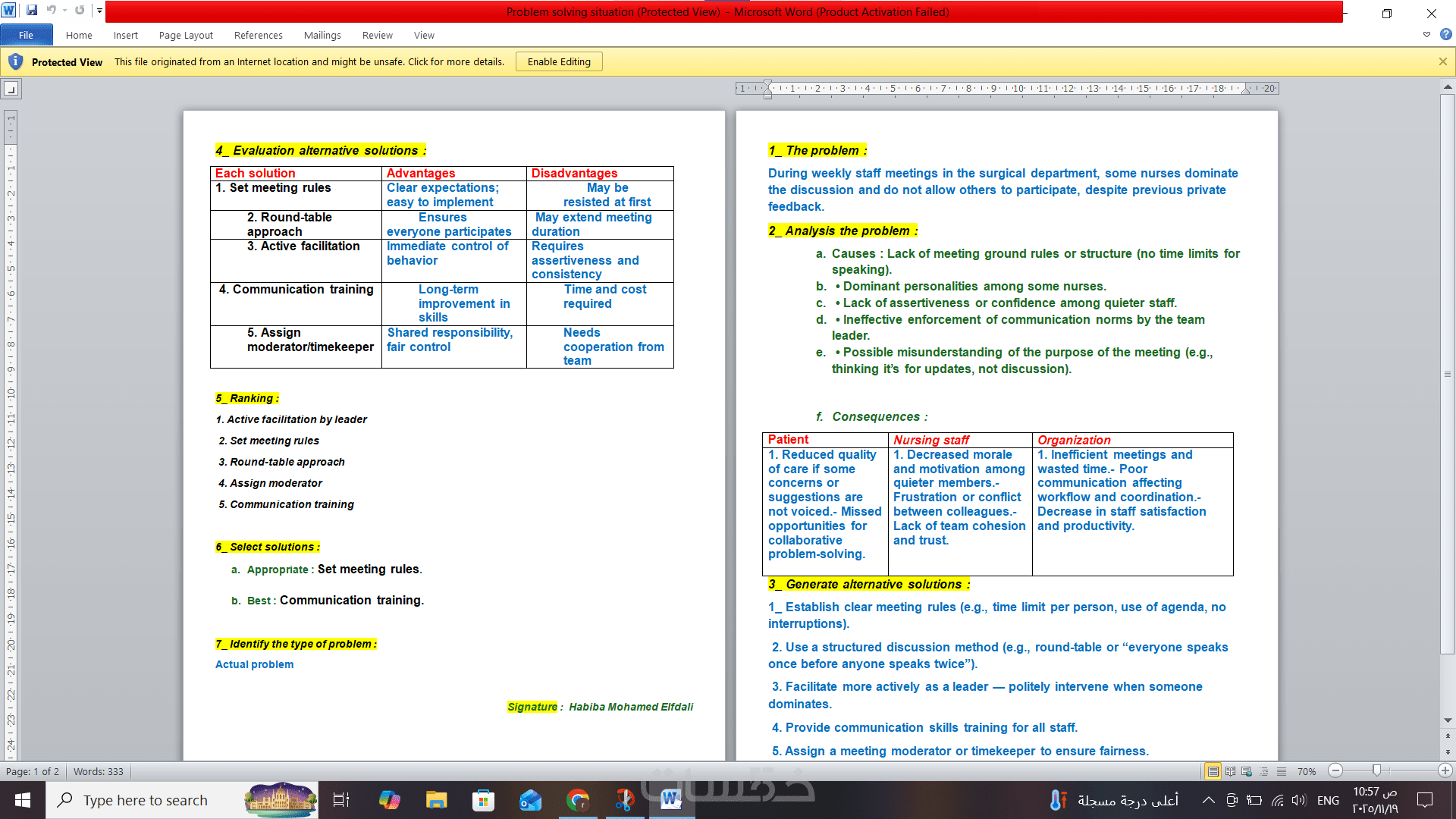Switch to Outline view

click(x=1264, y=771)
